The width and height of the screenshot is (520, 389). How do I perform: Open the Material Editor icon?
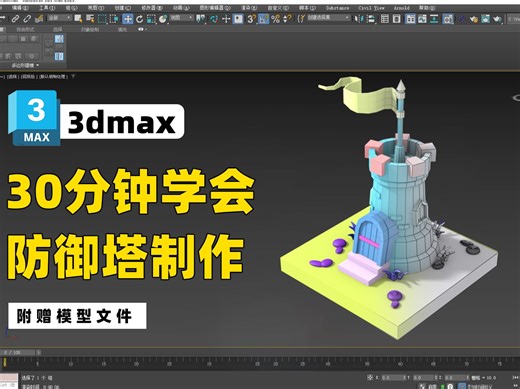pos(448,19)
